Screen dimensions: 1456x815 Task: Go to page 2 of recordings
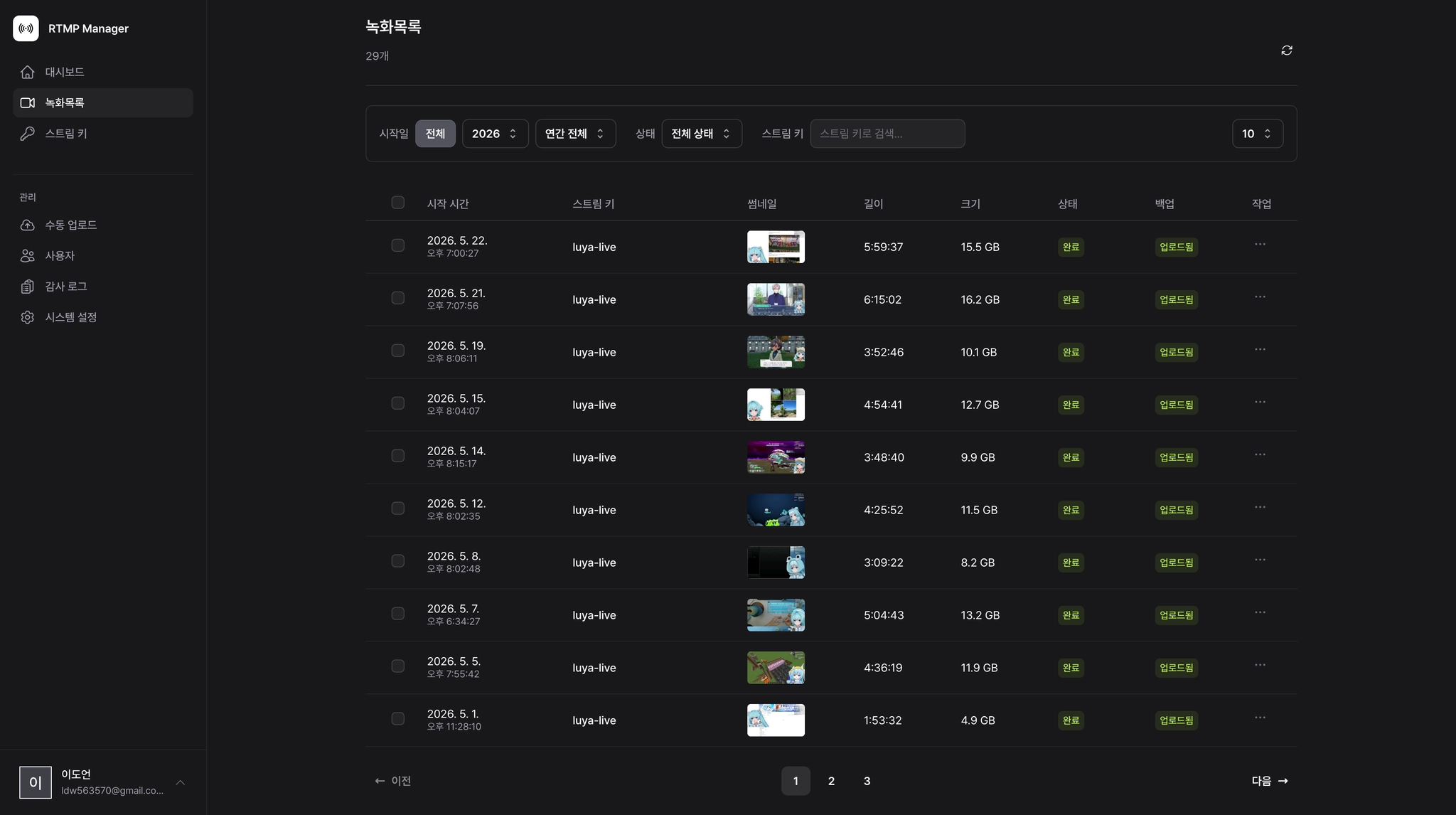pyautogui.click(x=831, y=781)
